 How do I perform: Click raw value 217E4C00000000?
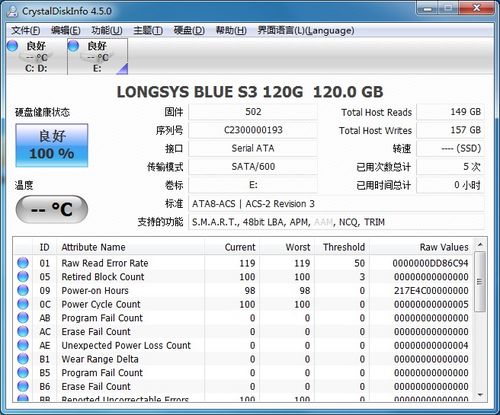click(431, 290)
